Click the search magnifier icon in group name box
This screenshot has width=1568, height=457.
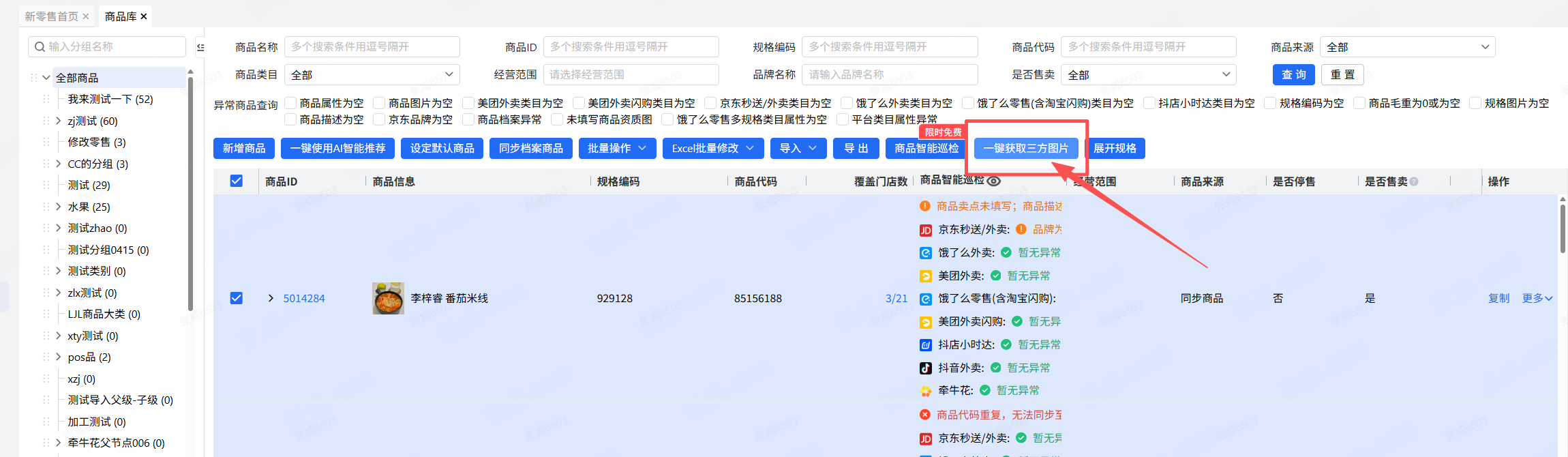[x=40, y=46]
